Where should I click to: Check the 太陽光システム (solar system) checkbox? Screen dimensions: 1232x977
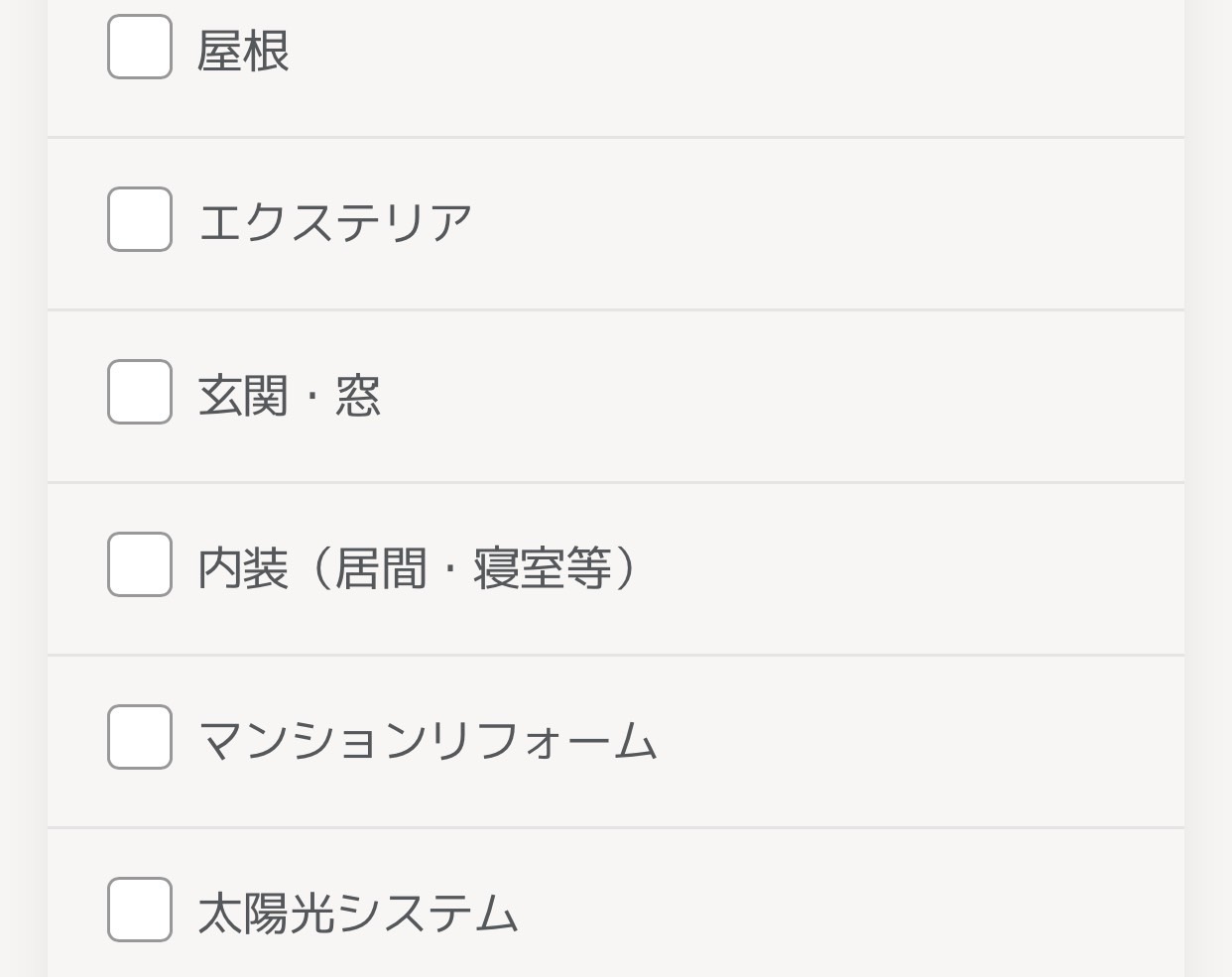coord(139,911)
